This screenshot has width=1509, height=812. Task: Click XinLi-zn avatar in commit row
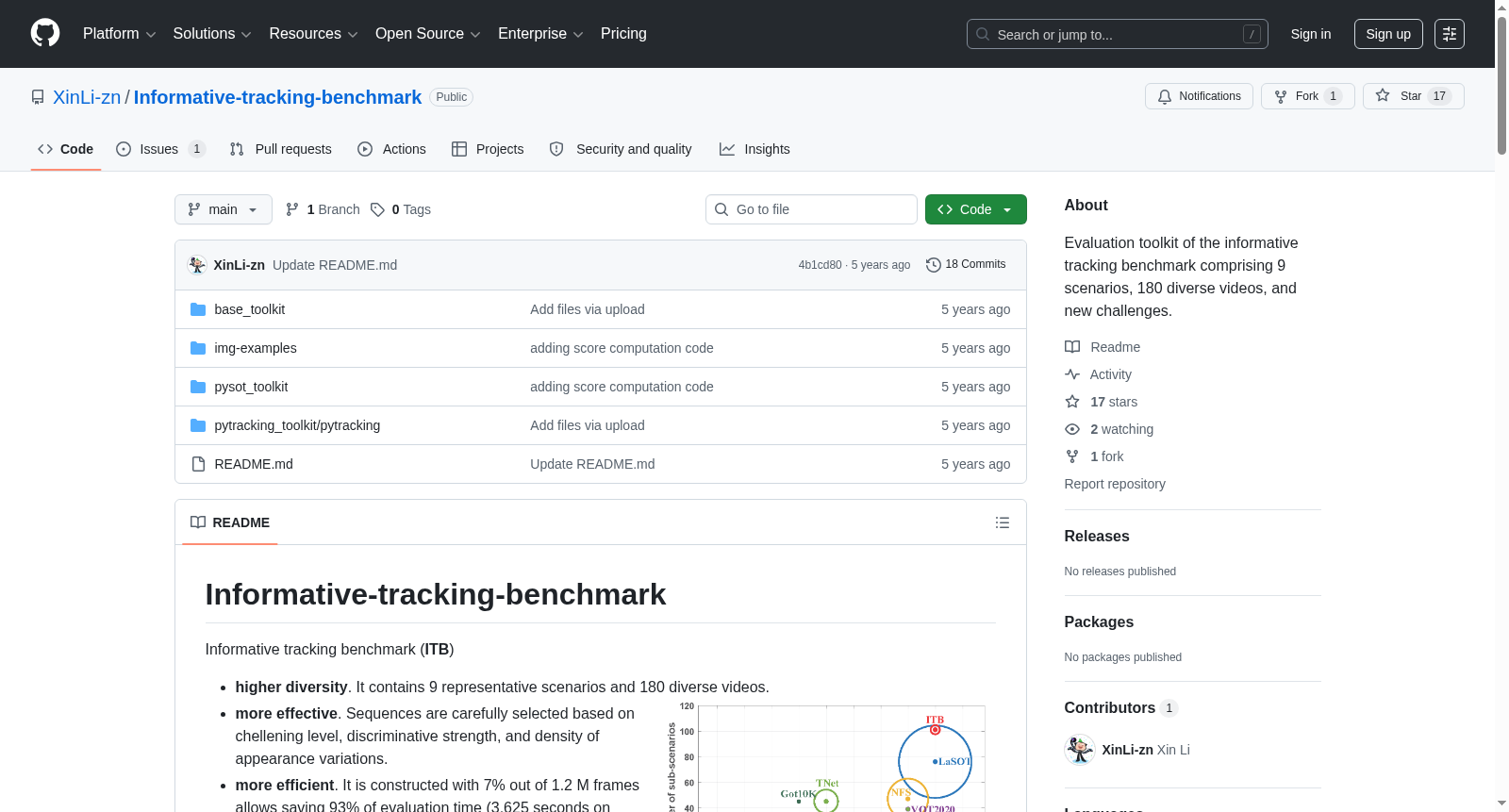point(197,265)
